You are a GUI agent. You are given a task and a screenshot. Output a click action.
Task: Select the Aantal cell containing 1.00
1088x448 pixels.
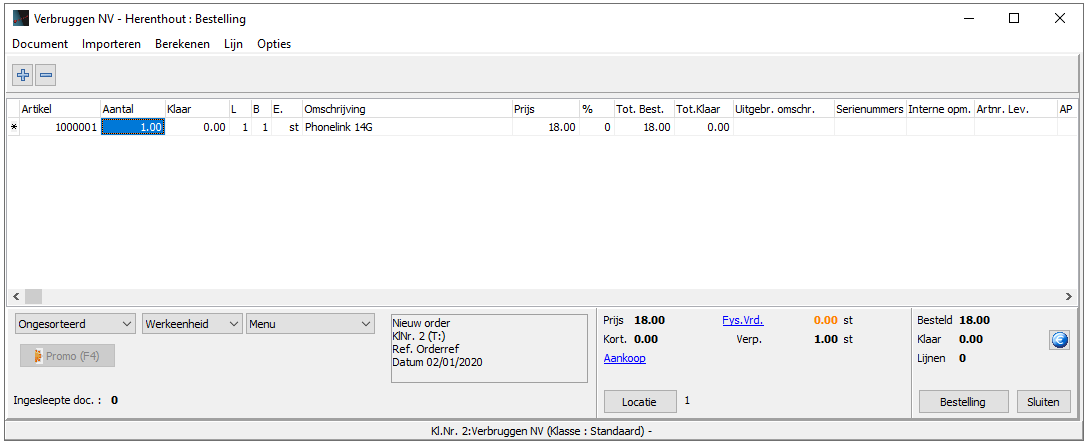tap(133, 127)
